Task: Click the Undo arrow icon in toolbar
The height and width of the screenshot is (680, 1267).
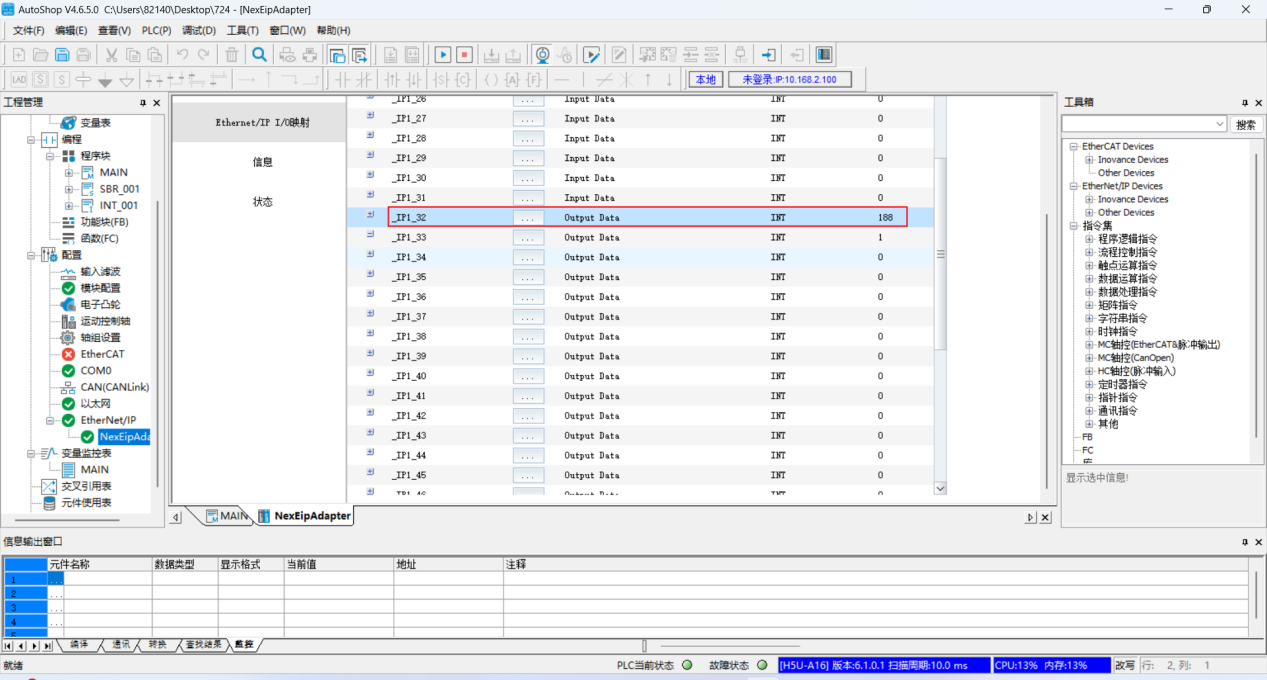Action: pyautogui.click(x=182, y=55)
